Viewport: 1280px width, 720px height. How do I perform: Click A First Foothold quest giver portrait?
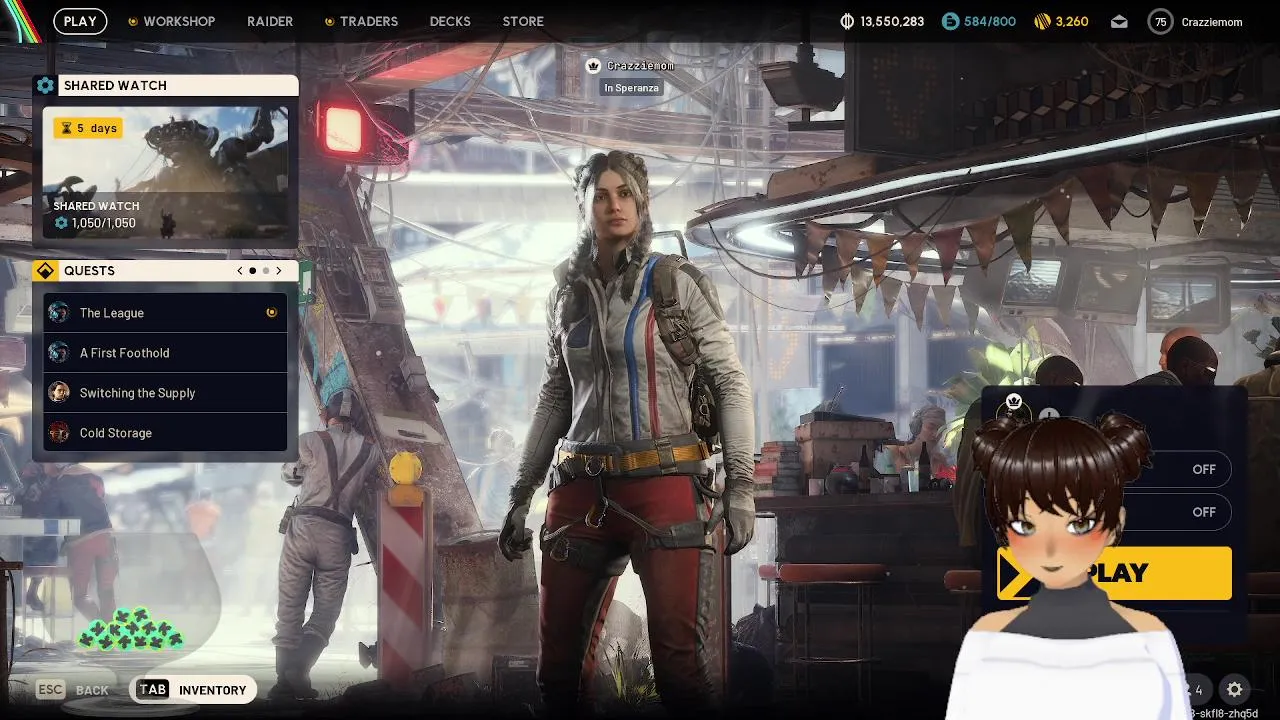tap(59, 353)
